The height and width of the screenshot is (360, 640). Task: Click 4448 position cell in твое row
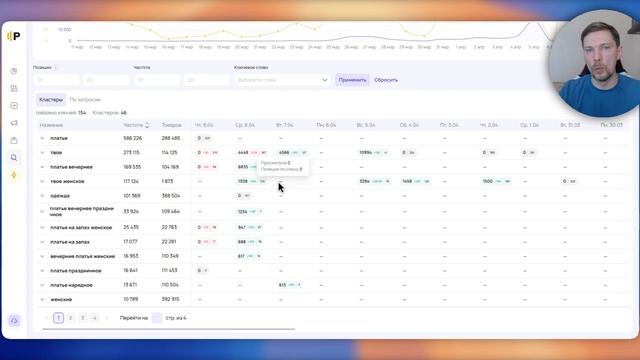[252, 153]
